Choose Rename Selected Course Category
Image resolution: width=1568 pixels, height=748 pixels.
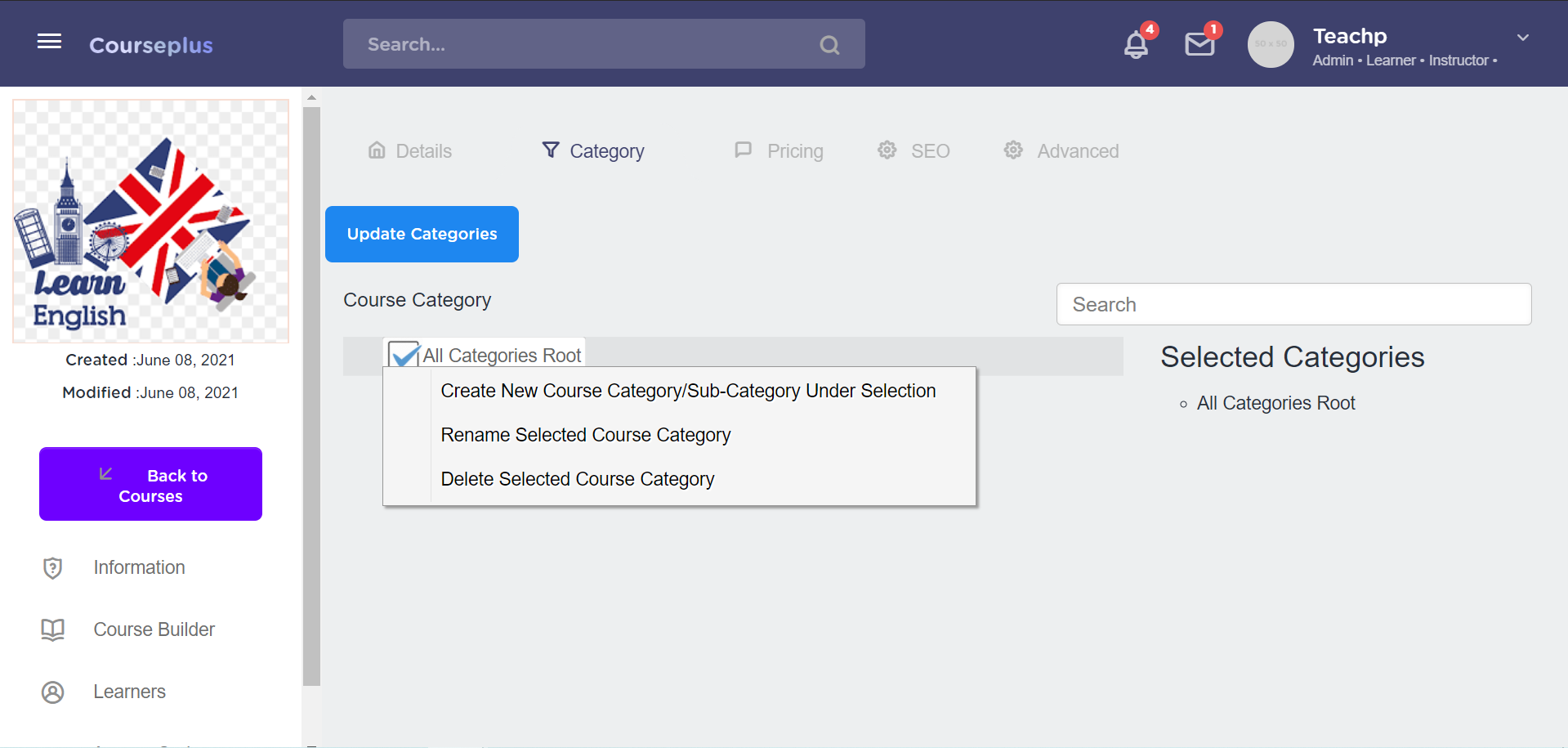pos(585,435)
